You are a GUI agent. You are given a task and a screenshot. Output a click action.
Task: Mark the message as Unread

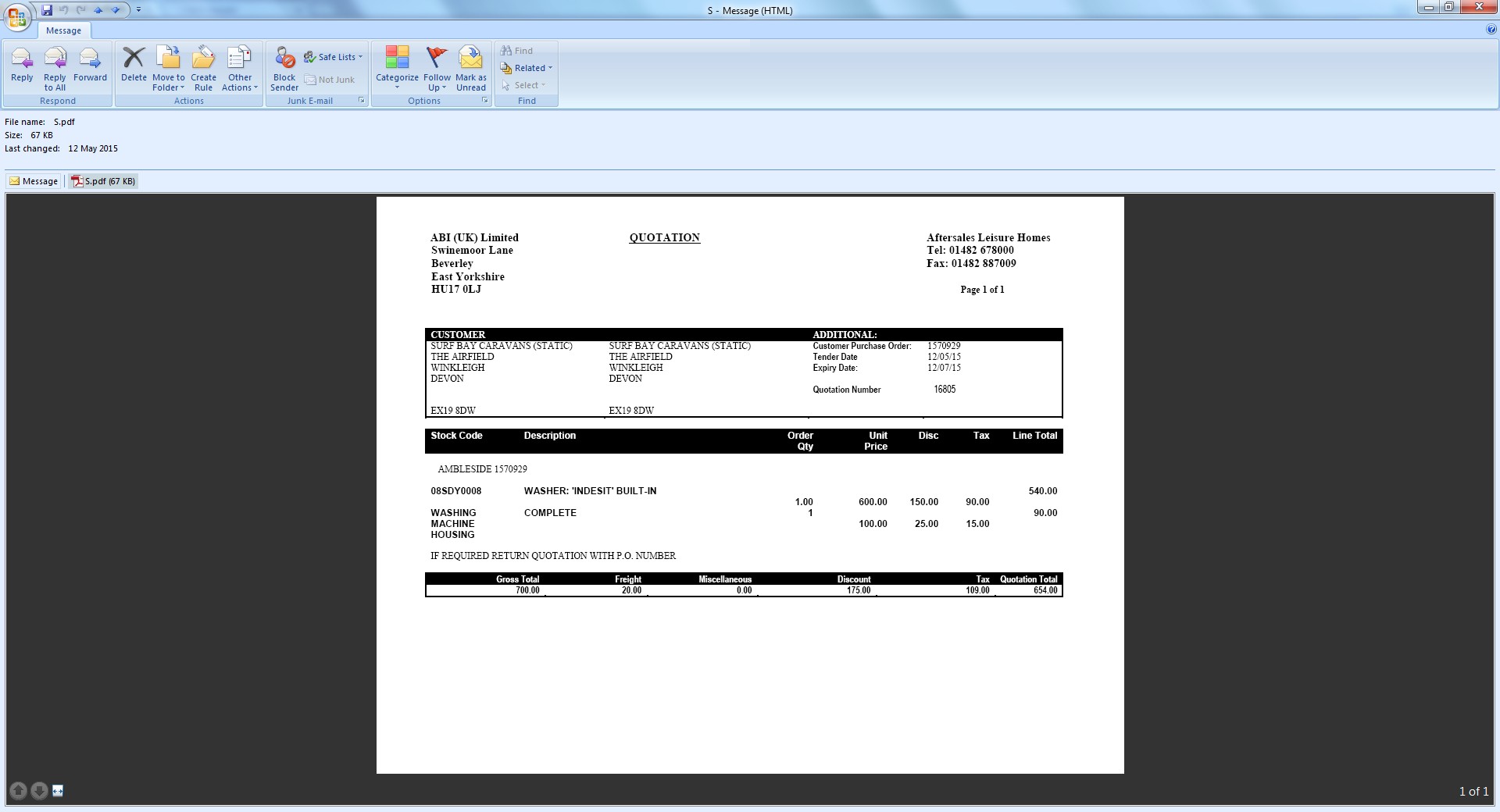coord(470,65)
